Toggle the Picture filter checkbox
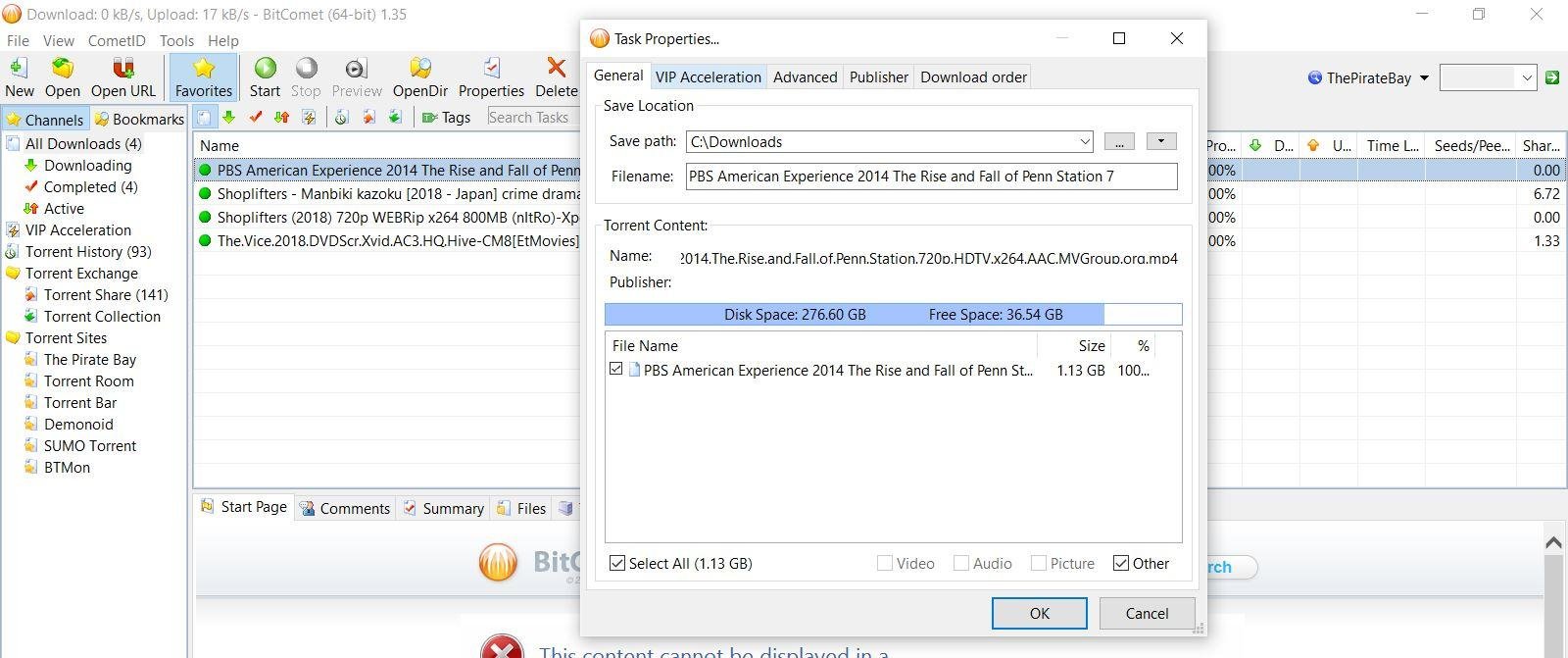Screen dimensions: 1568x658 [1038, 563]
